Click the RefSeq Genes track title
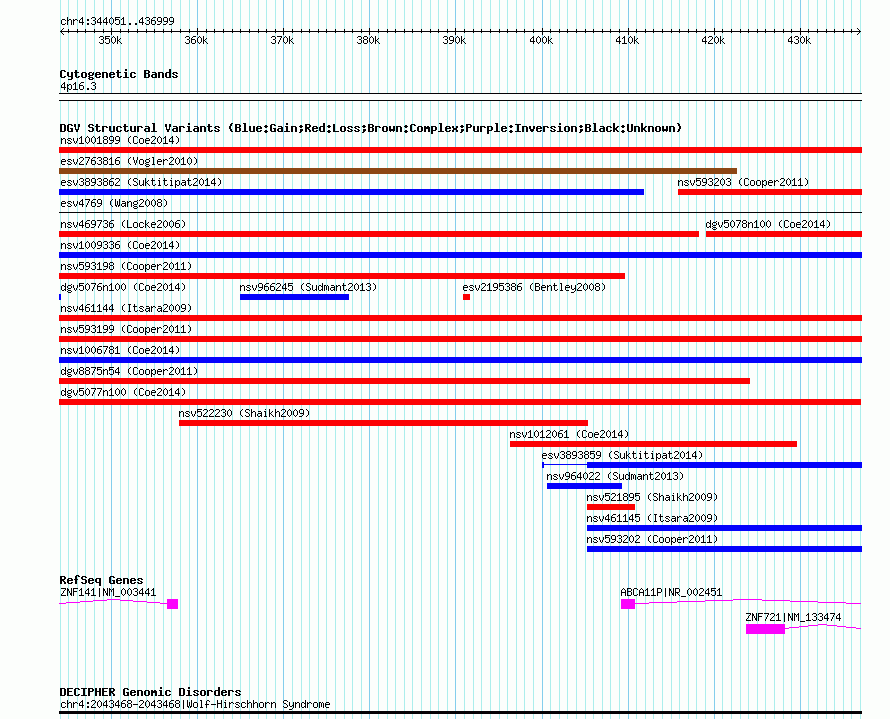Viewport: 890px width, 719px height. [102, 580]
